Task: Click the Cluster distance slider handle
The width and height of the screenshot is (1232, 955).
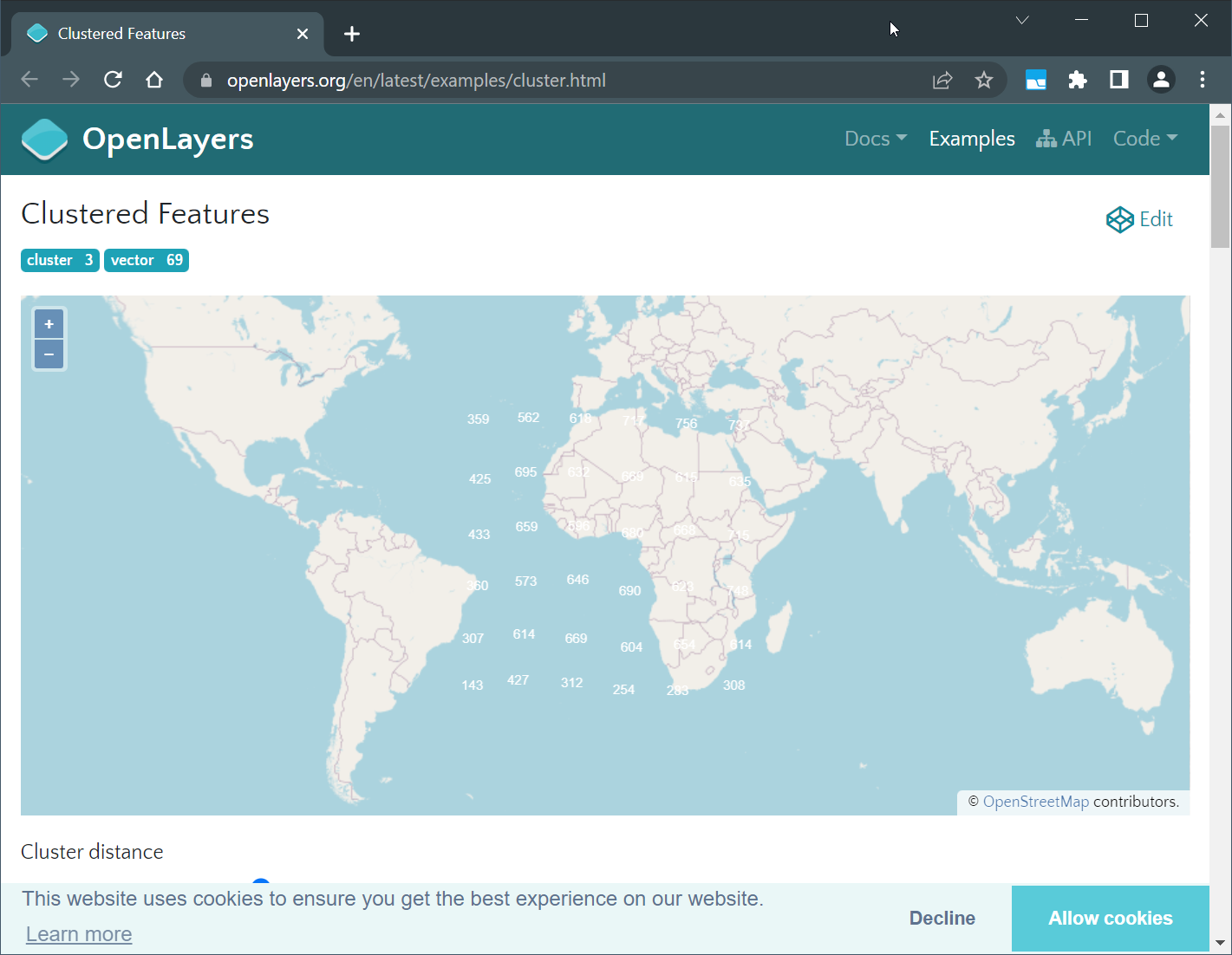Action: point(261,886)
